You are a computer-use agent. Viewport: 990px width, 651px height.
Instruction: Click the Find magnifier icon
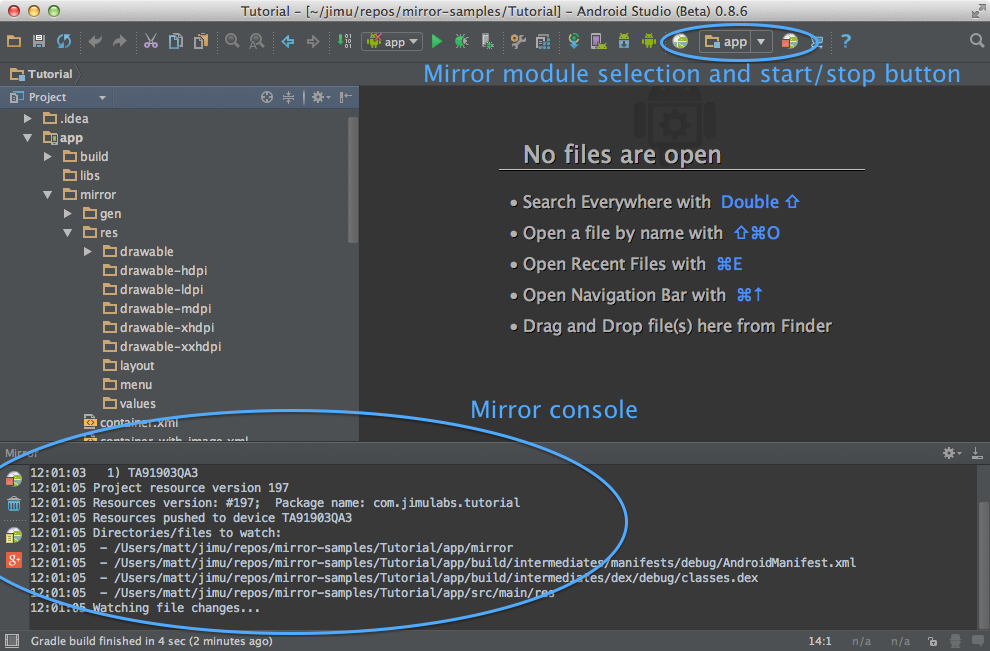tap(232, 42)
